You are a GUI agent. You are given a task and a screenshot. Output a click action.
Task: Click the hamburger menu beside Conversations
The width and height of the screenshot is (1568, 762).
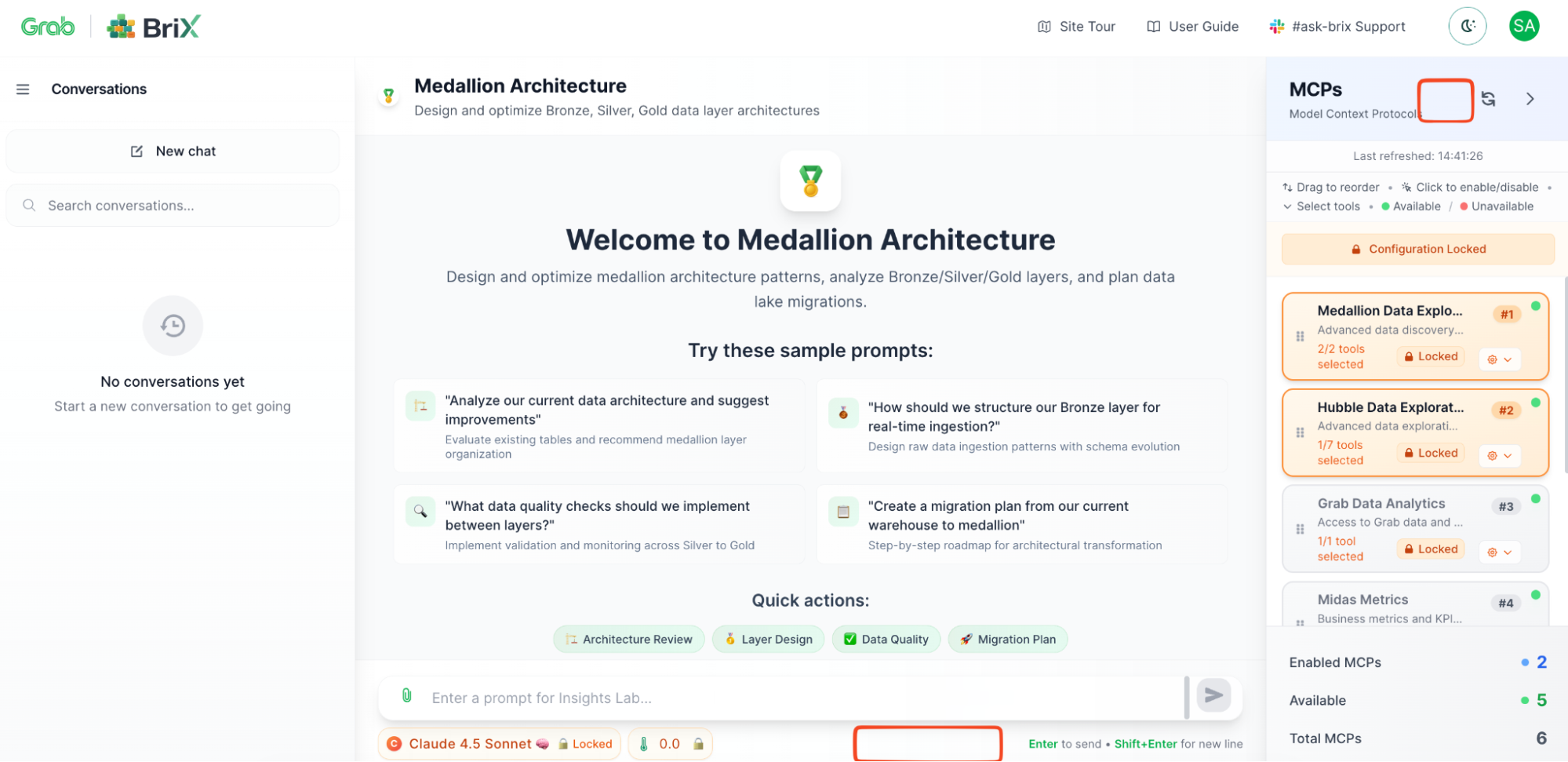[23, 89]
